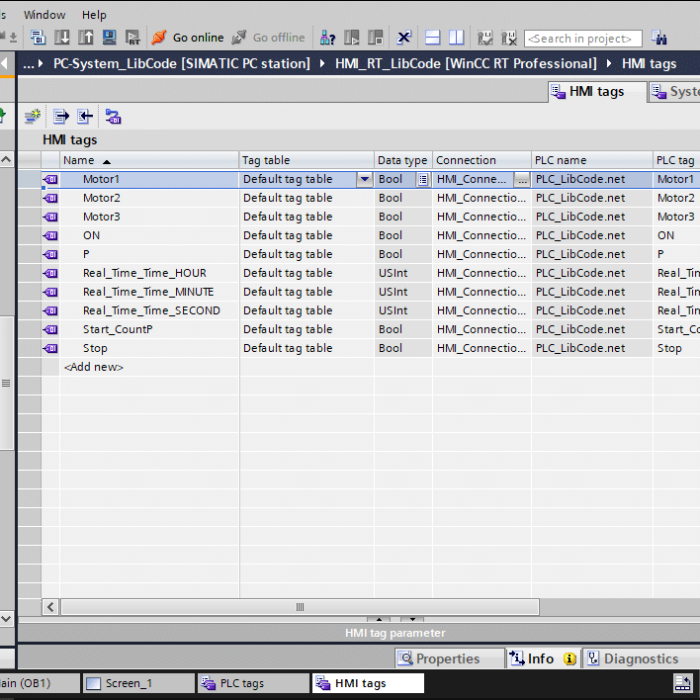Click the Connection column header

pos(481,160)
